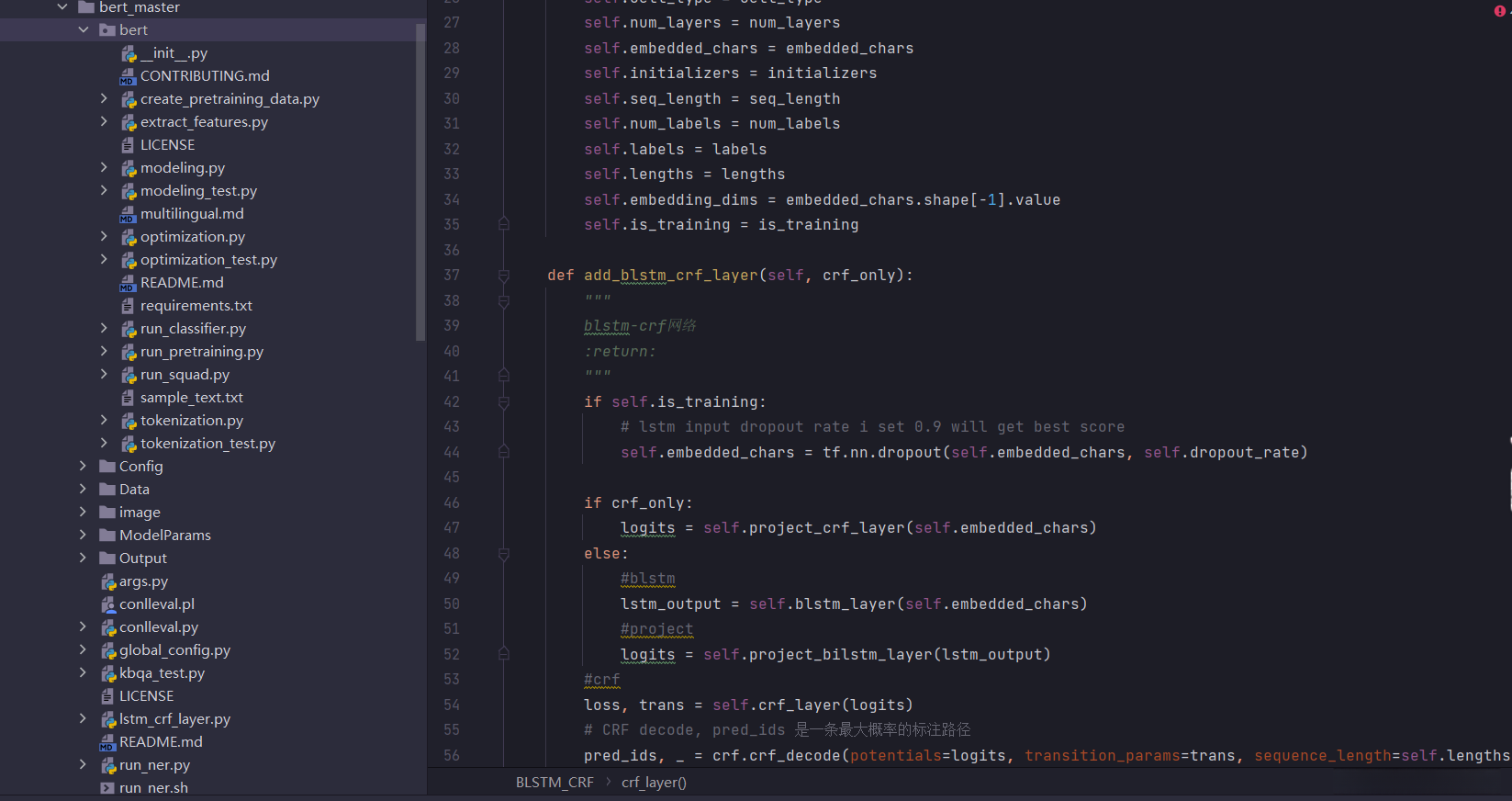Toggle fold marker at line 37 def
Screen dimensions: 1512x801
[504, 276]
